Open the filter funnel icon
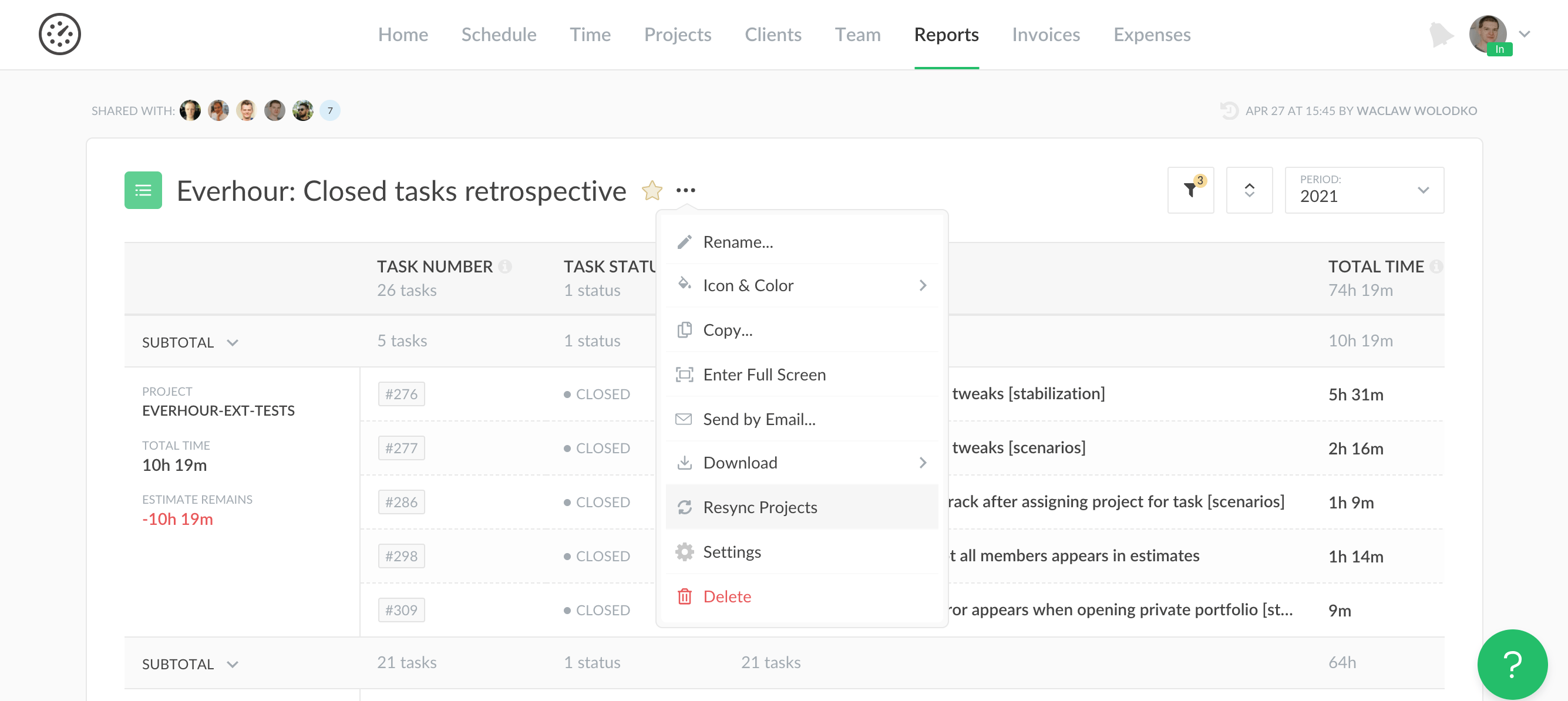This screenshot has width=1568, height=701. 1190,190
